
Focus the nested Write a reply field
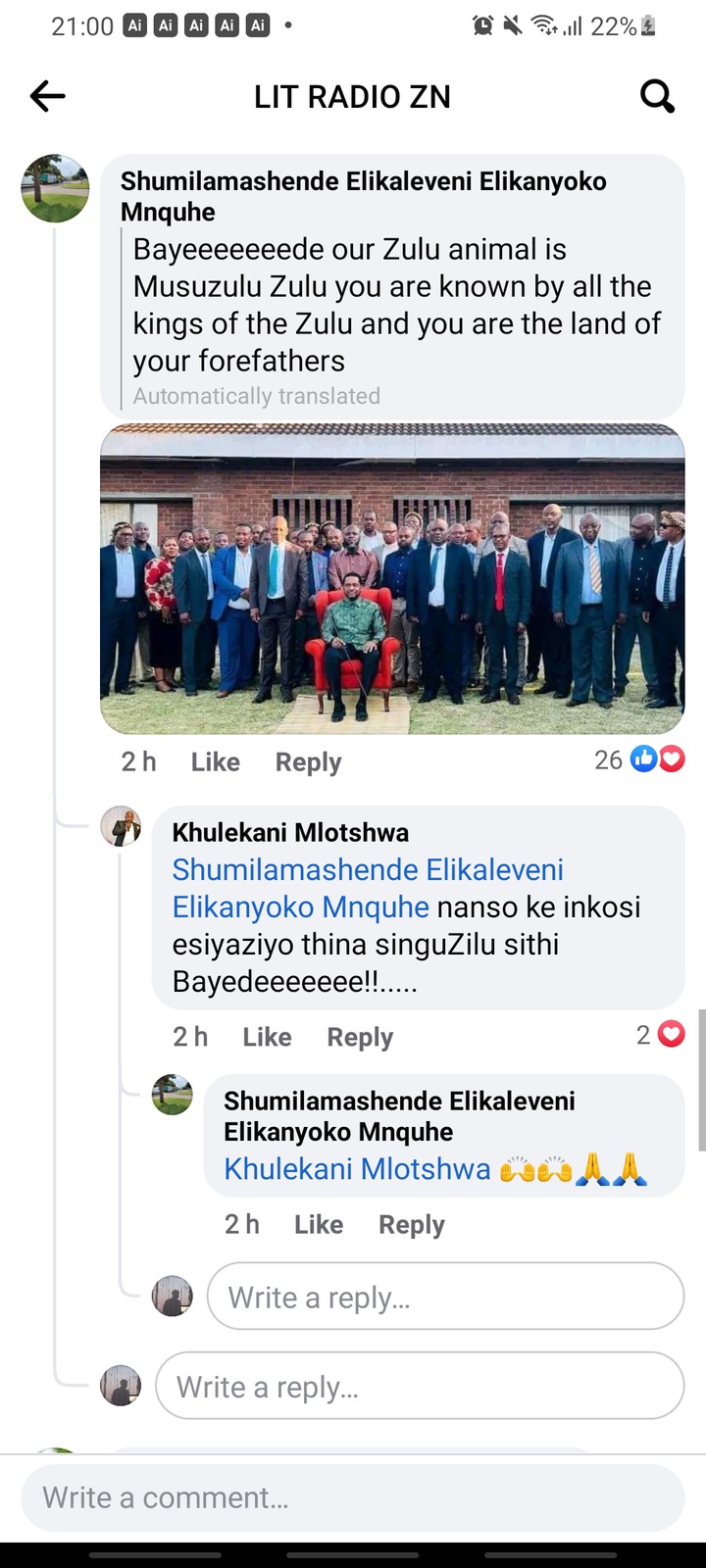(x=445, y=1297)
